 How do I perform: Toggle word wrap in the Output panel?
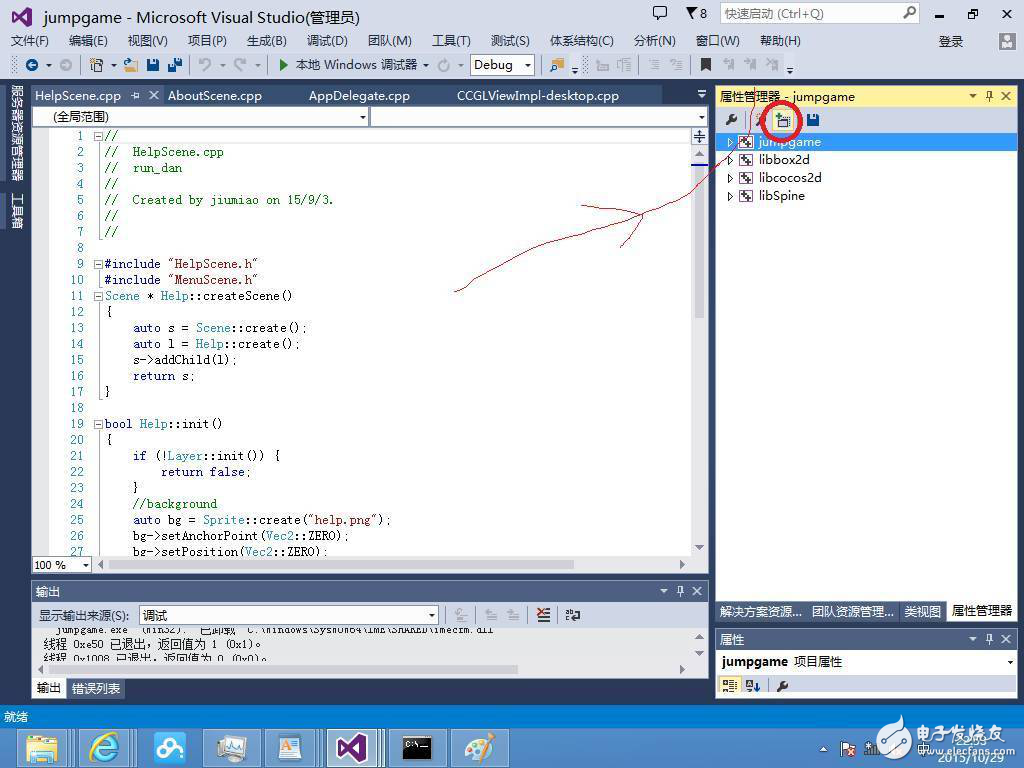573,616
